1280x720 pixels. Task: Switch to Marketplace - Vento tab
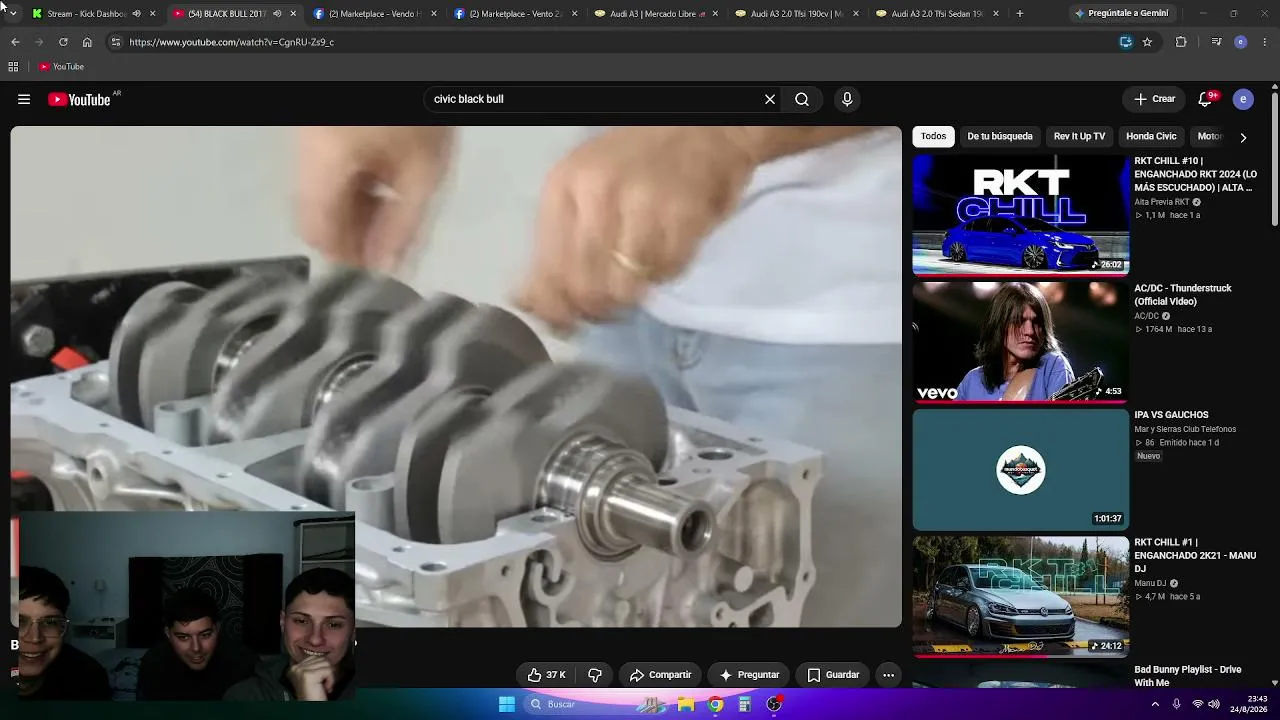click(x=513, y=14)
